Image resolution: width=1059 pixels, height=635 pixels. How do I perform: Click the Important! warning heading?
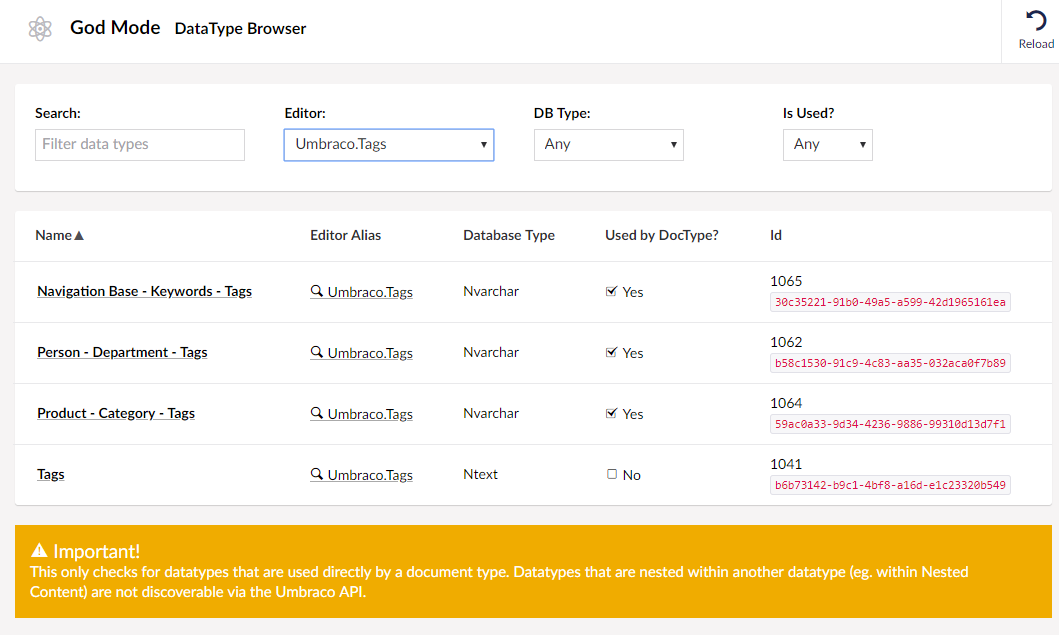[97, 551]
